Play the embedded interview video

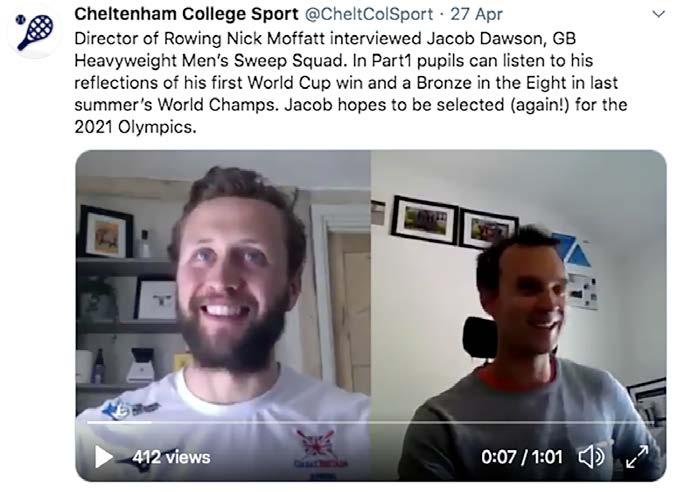tap(103, 457)
